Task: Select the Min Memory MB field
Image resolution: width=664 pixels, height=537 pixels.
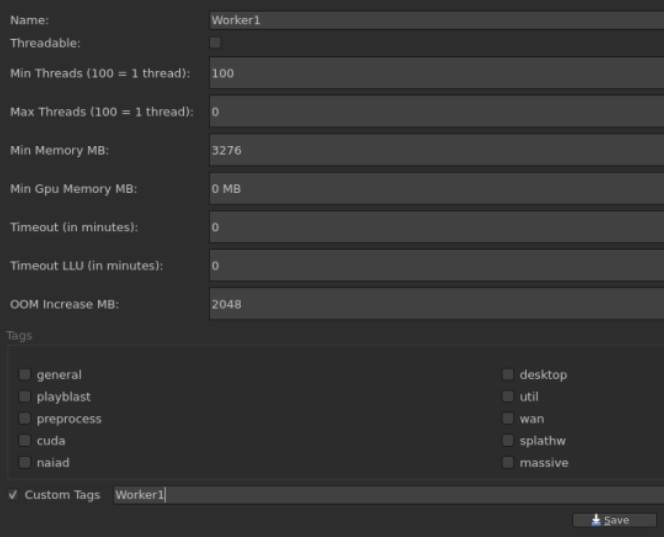Action: [x=436, y=150]
